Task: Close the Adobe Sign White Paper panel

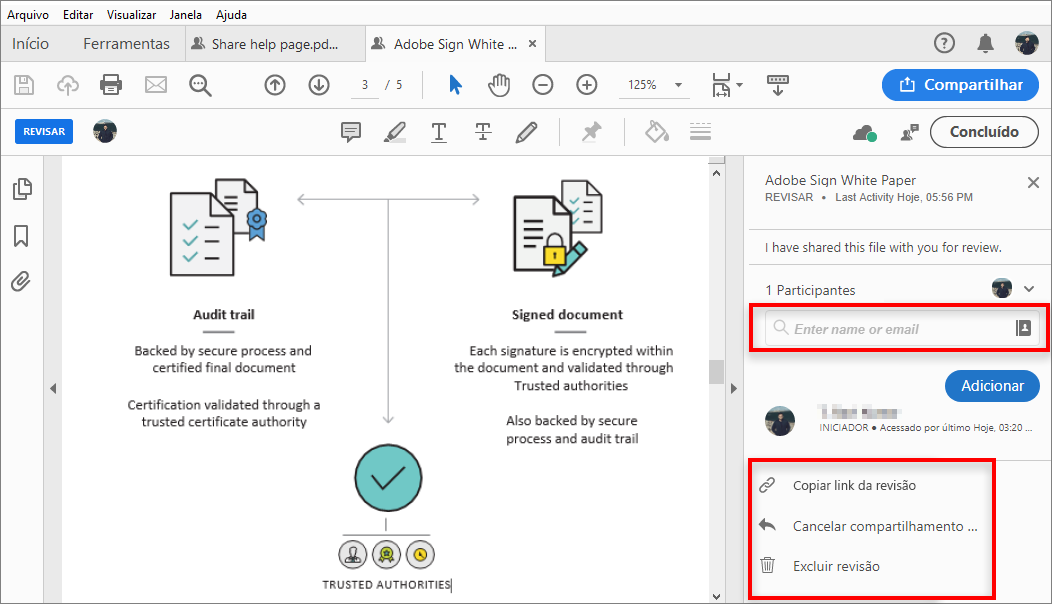Action: (1033, 183)
